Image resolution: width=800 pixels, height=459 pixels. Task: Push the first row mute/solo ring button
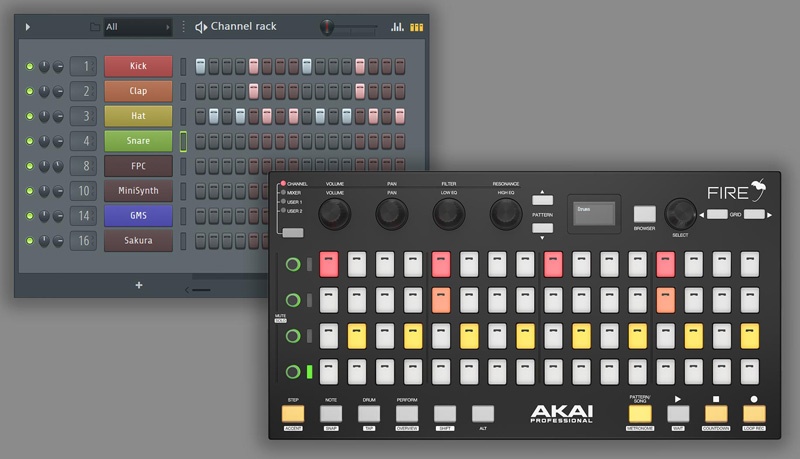tap(293, 264)
